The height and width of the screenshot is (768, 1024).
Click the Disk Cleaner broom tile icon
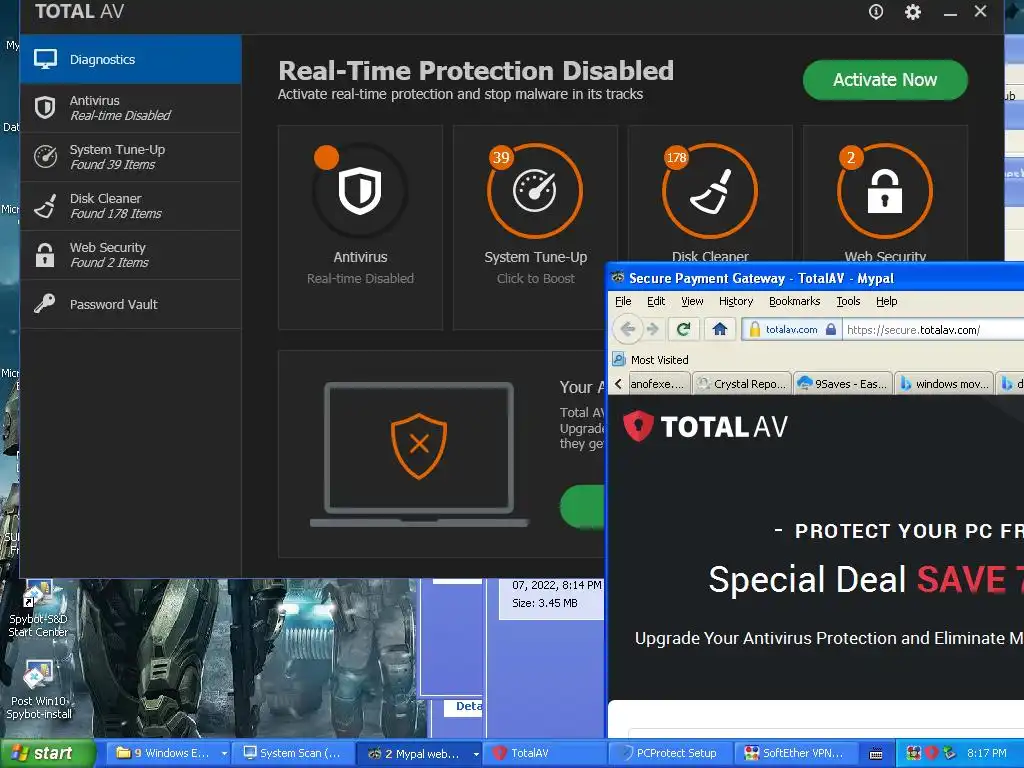coord(710,191)
